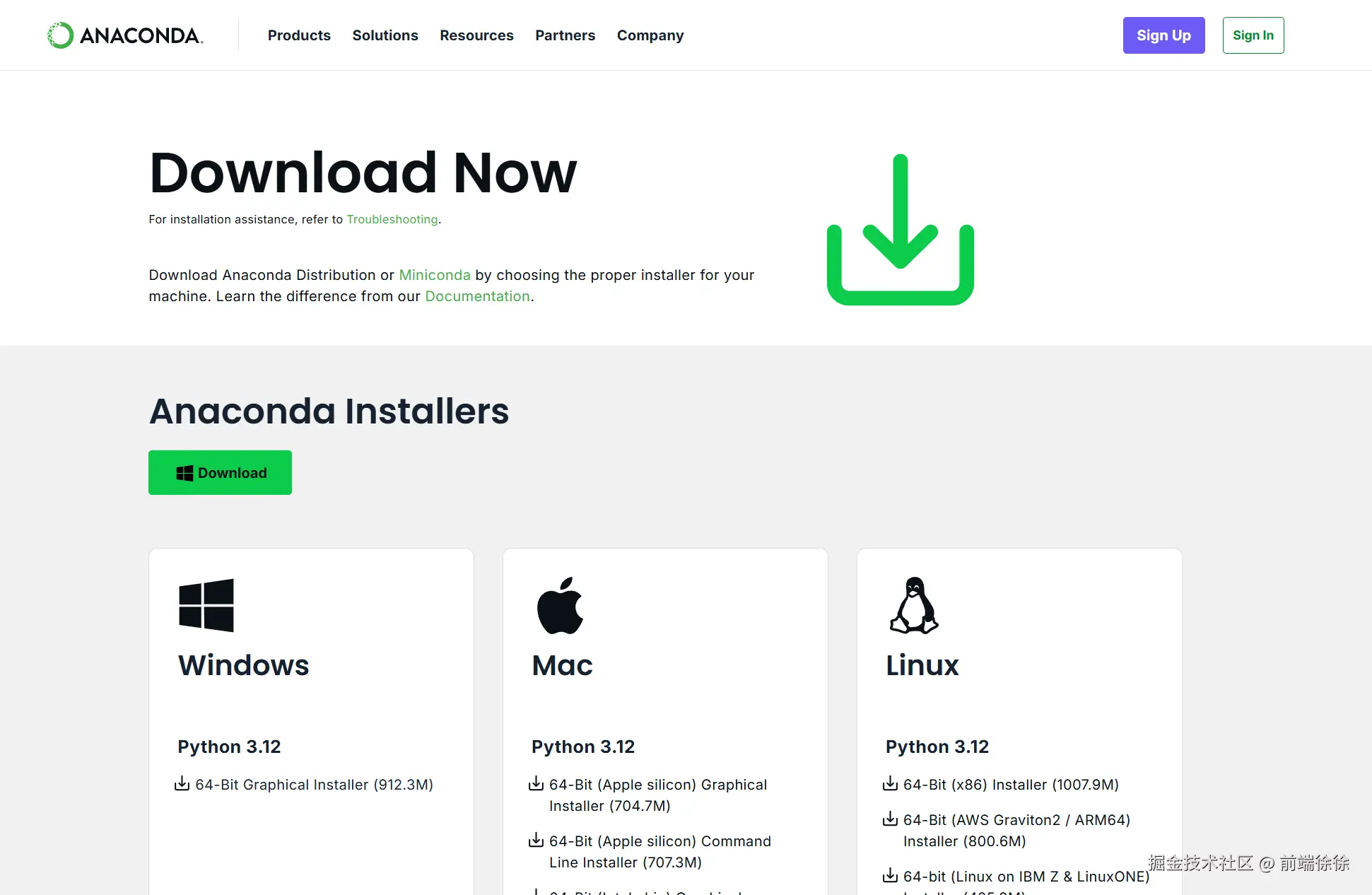The height and width of the screenshot is (895, 1372).
Task: Click the Linux penguin icon
Action: pyautogui.click(x=913, y=605)
